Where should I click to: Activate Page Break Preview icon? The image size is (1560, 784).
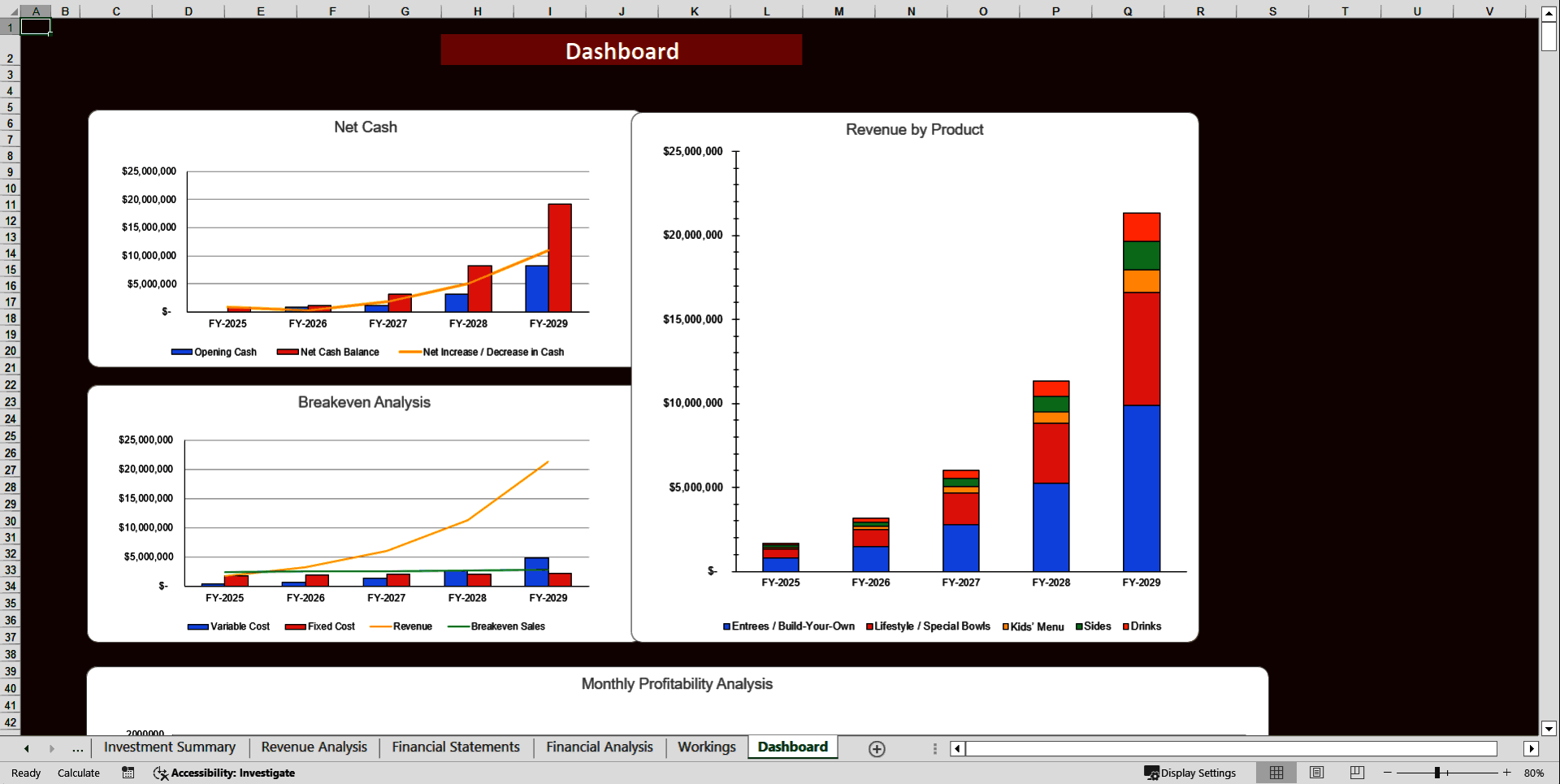[1356, 773]
